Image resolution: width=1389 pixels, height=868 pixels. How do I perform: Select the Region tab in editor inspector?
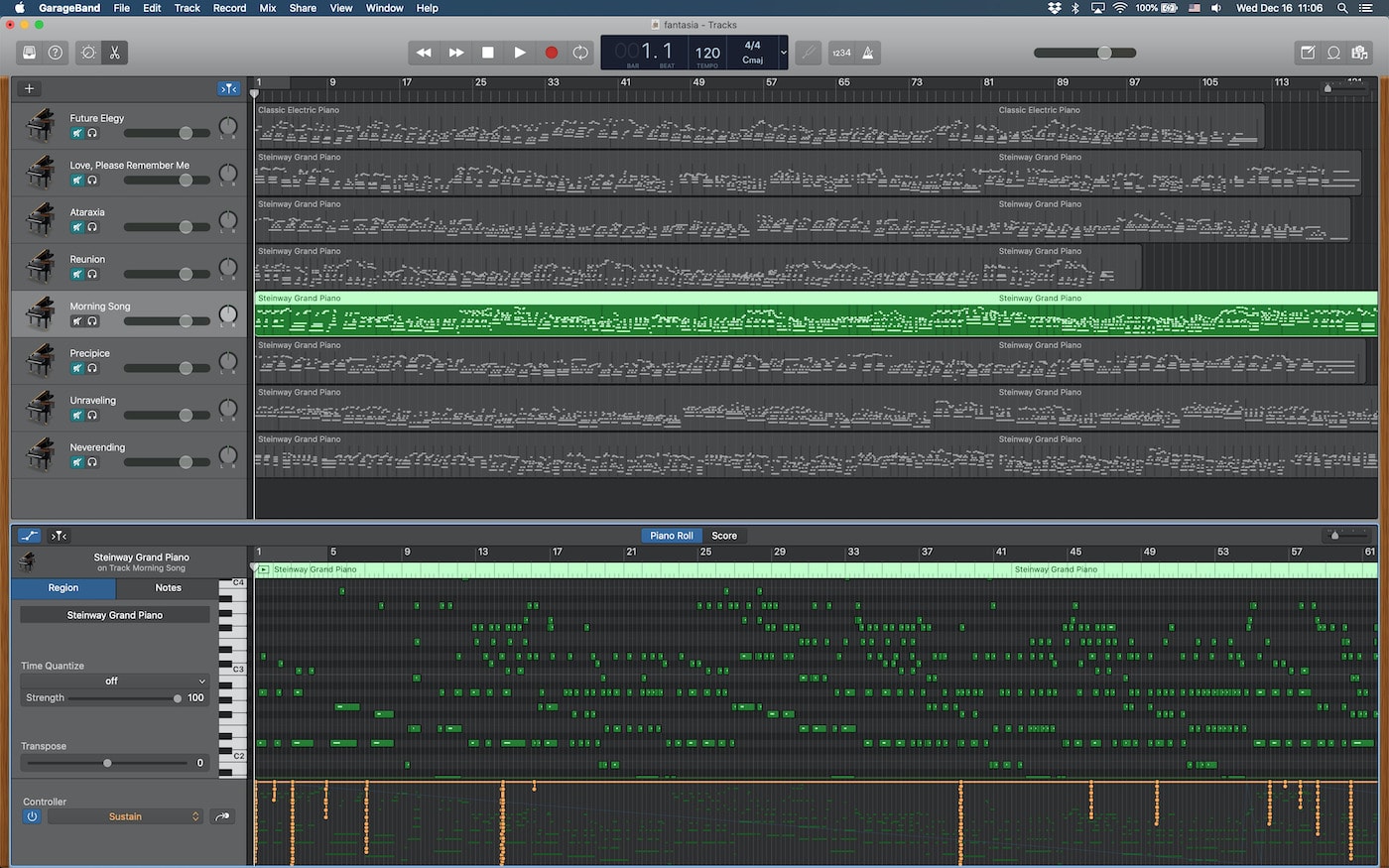(63, 588)
